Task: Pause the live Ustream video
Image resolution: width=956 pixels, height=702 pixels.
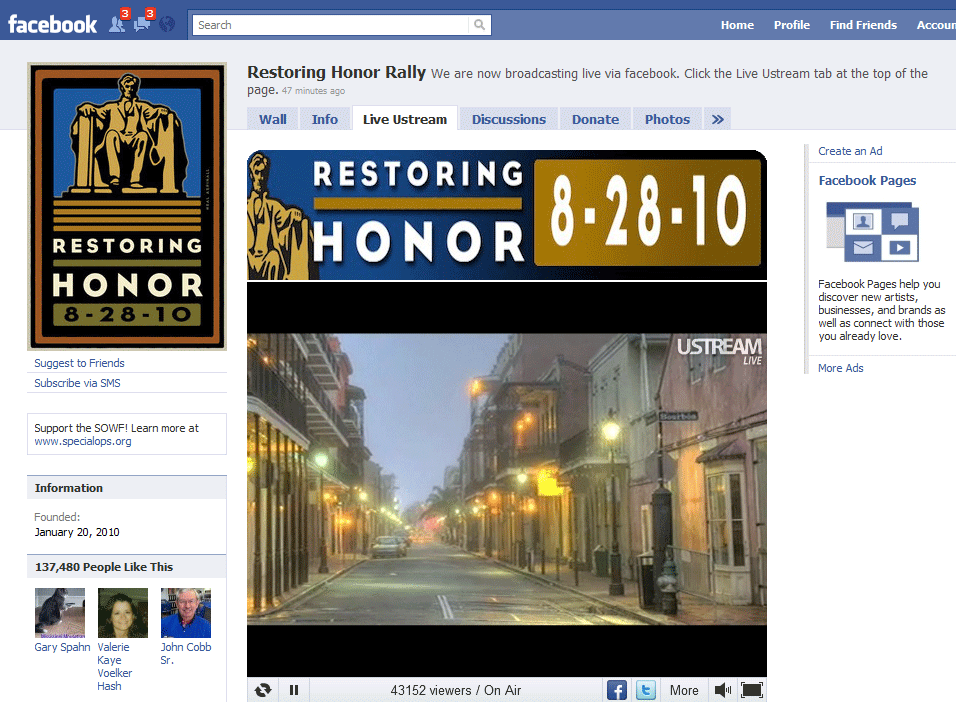Action: pyautogui.click(x=294, y=690)
